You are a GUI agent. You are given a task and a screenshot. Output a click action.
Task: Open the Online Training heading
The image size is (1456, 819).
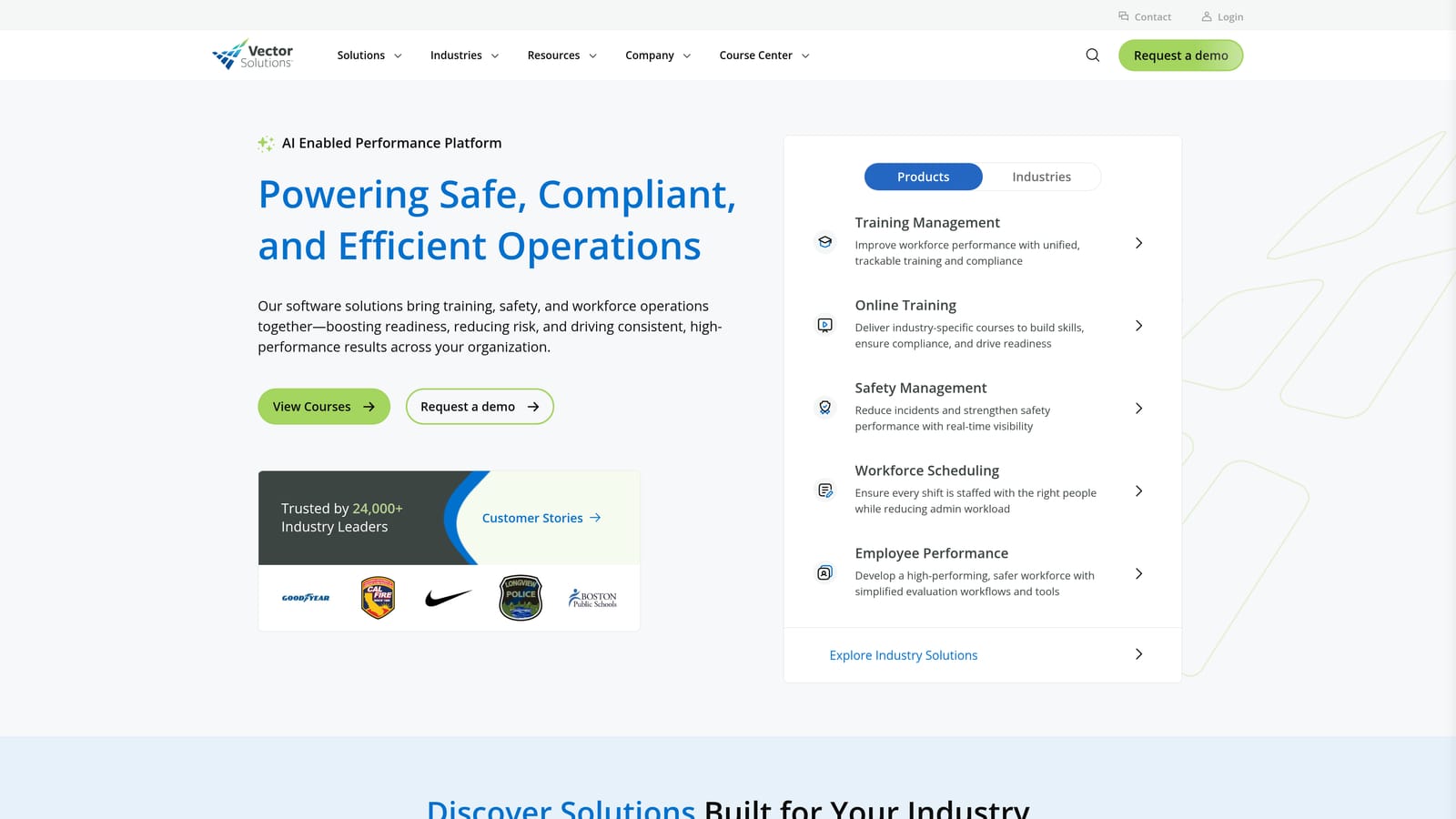[x=905, y=306]
